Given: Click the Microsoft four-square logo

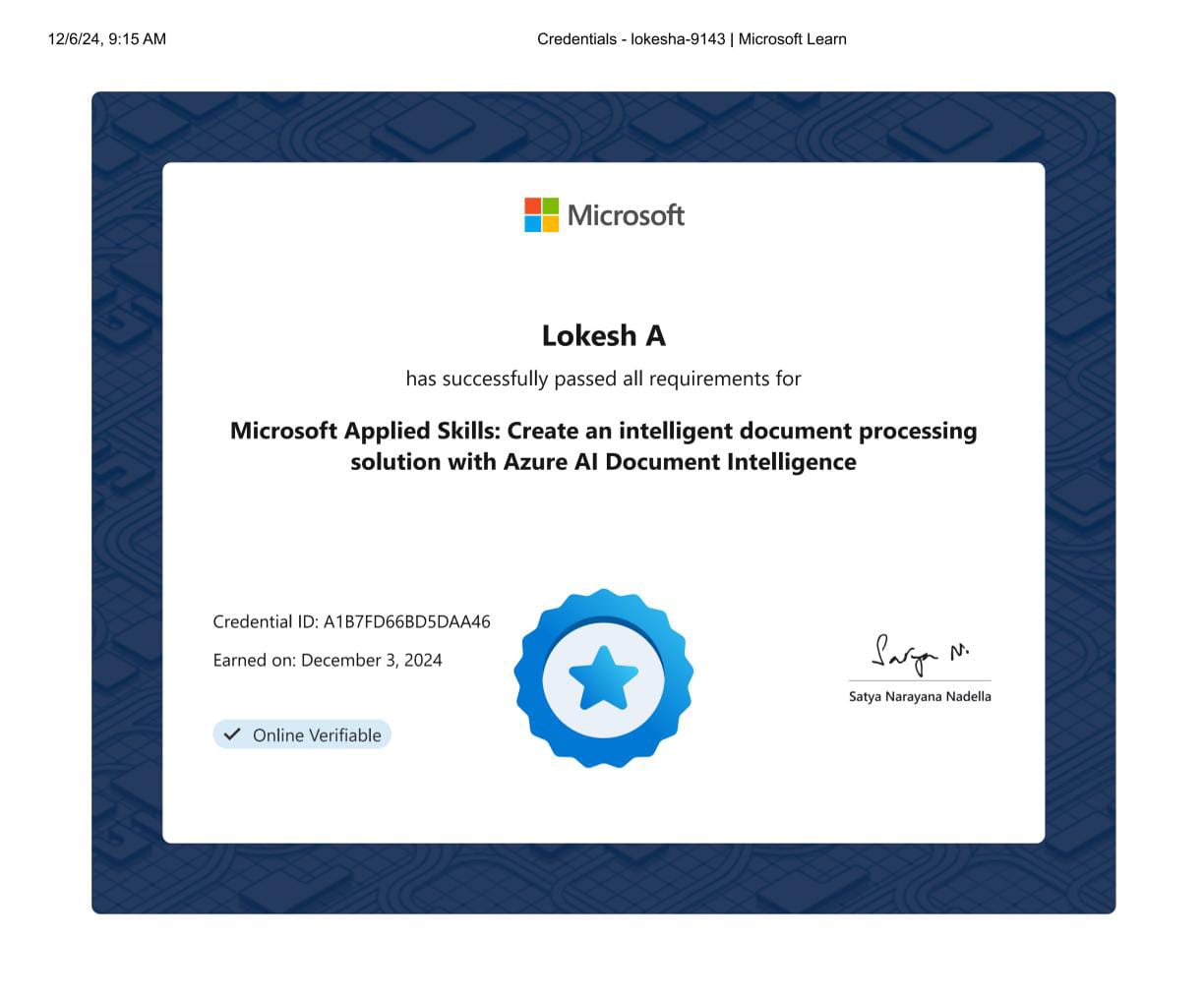Looking at the screenshot, I should point(541,214).
